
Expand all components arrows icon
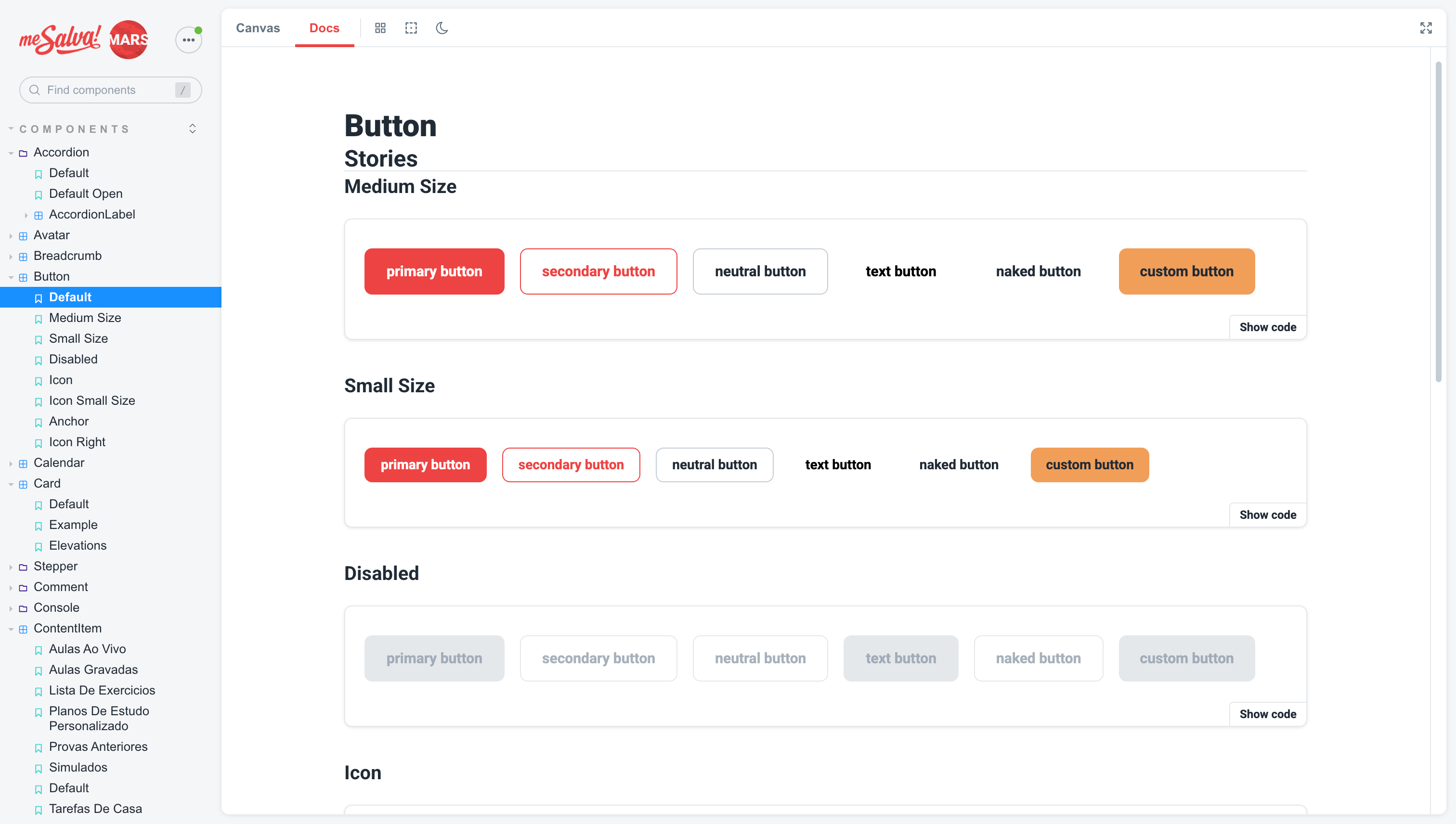click(x=193, y=129)
